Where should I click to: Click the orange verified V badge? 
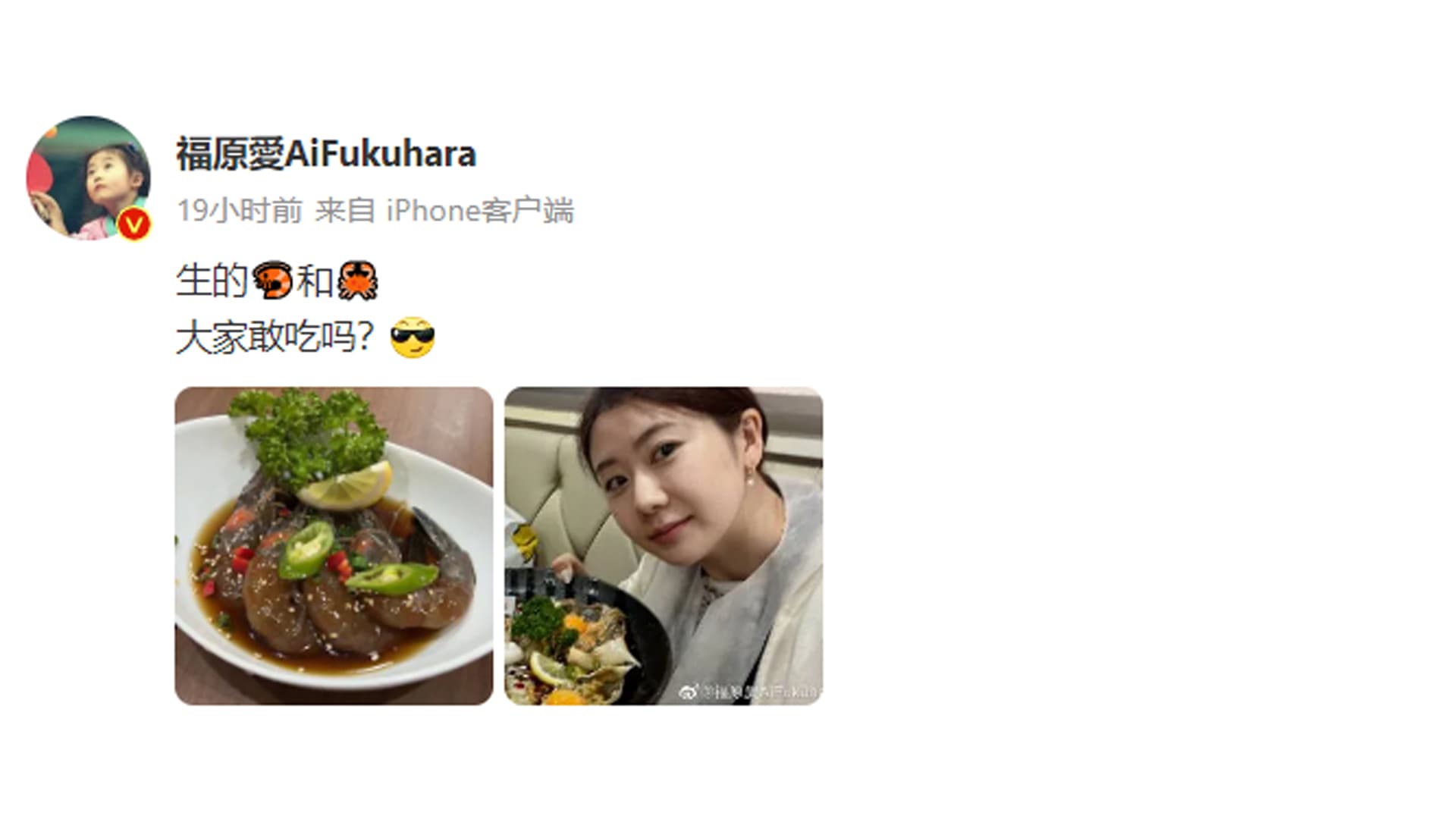[134, 224]
